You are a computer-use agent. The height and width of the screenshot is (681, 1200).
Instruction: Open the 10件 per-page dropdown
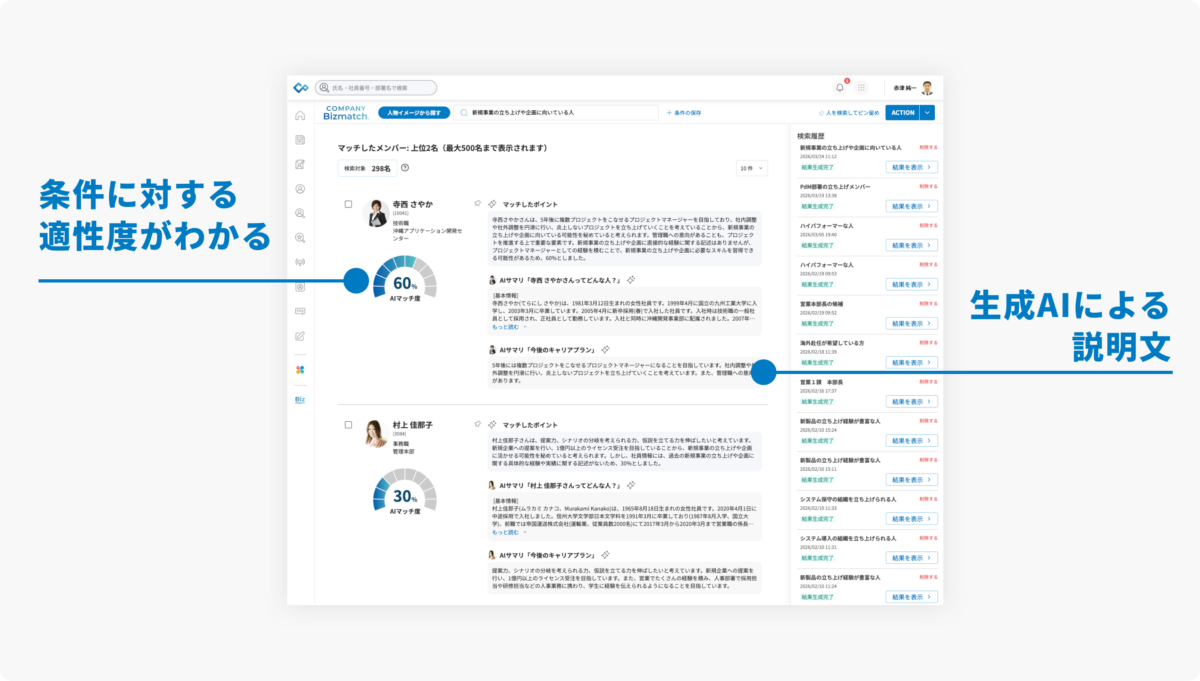tap(752, 168)
